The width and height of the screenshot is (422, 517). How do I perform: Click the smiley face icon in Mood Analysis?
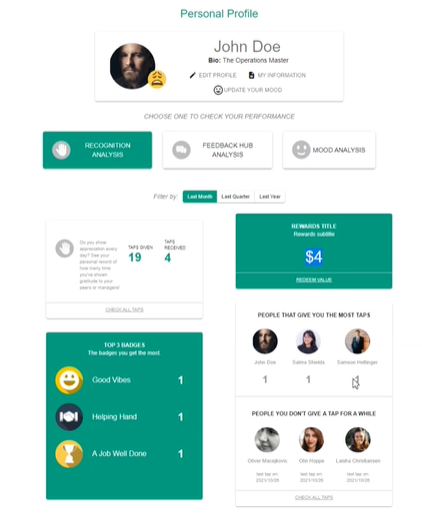click(301, 150)
